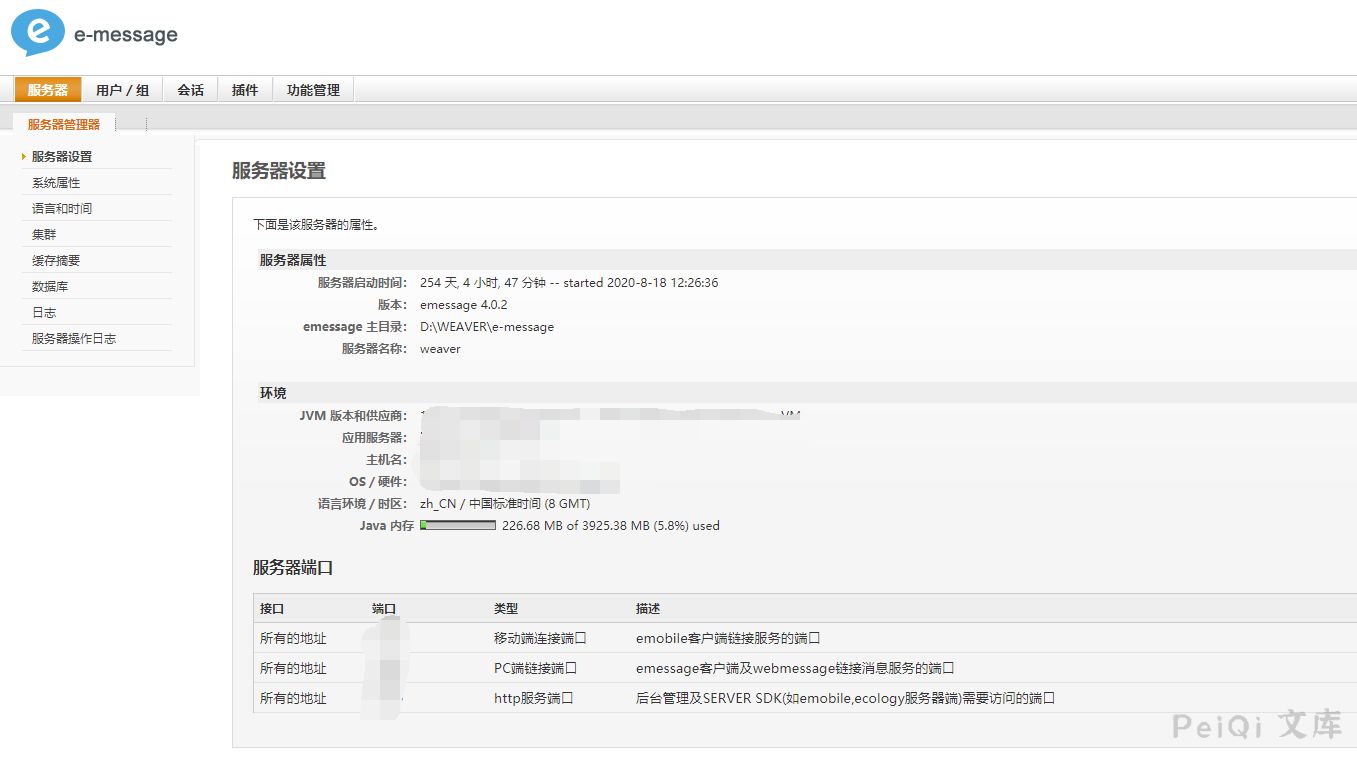Open the 数据库 sidebar entry
The height and width of the screenshot is (768, 1357).
[50, 287]
